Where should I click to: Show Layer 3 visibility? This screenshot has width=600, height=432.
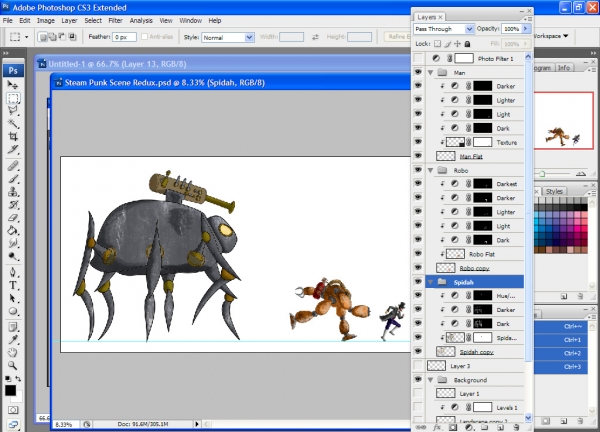418,366
